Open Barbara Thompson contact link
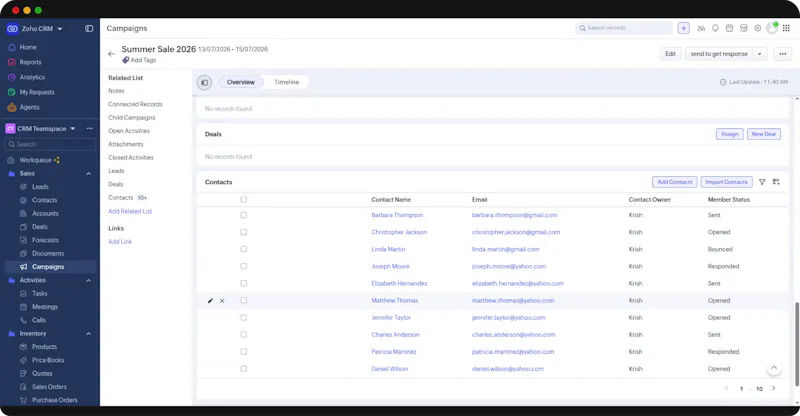This screenshot has width=800, height=416. click(x=397, y=215)
